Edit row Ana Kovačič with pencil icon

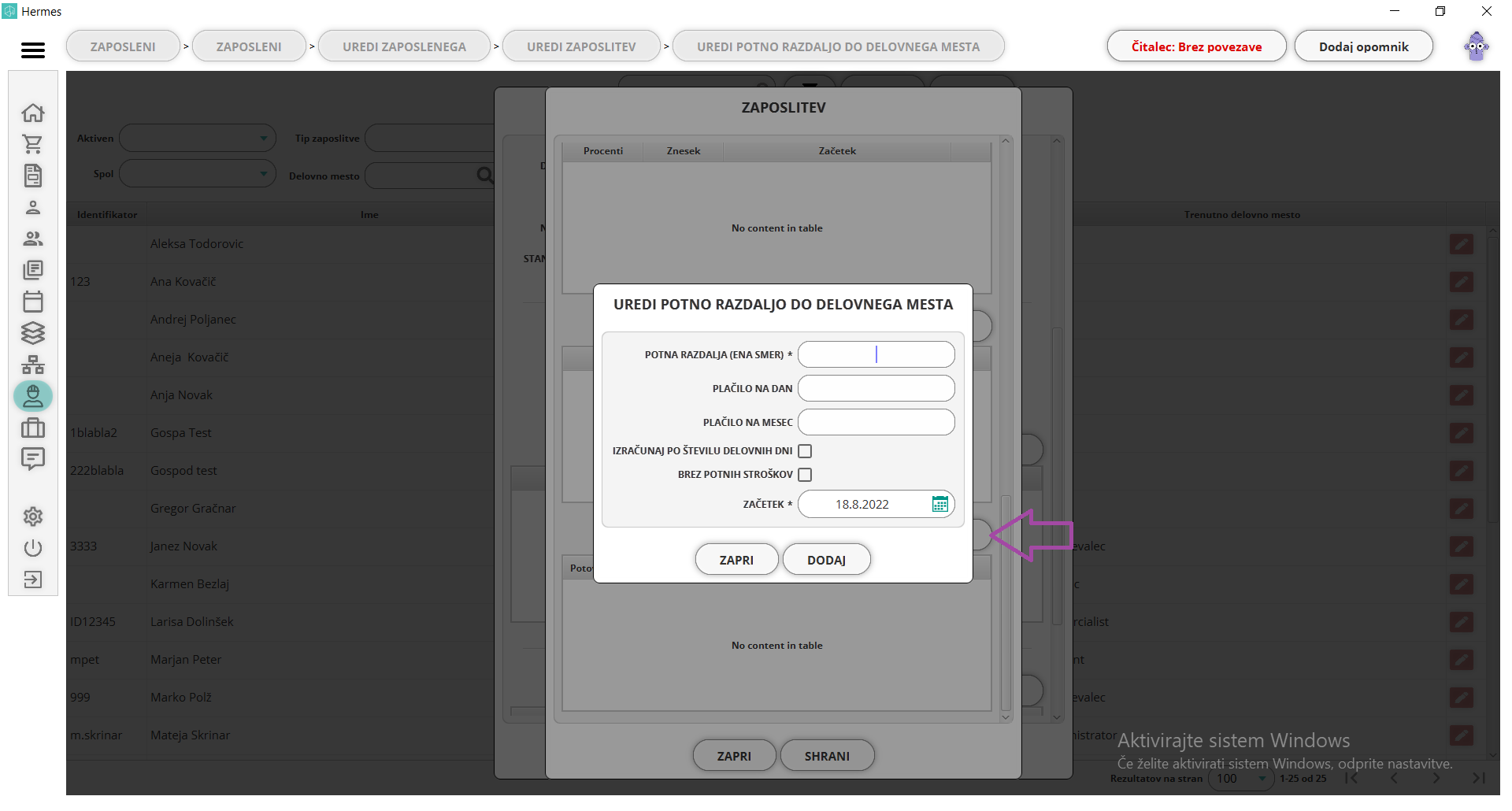(1462, 282)
